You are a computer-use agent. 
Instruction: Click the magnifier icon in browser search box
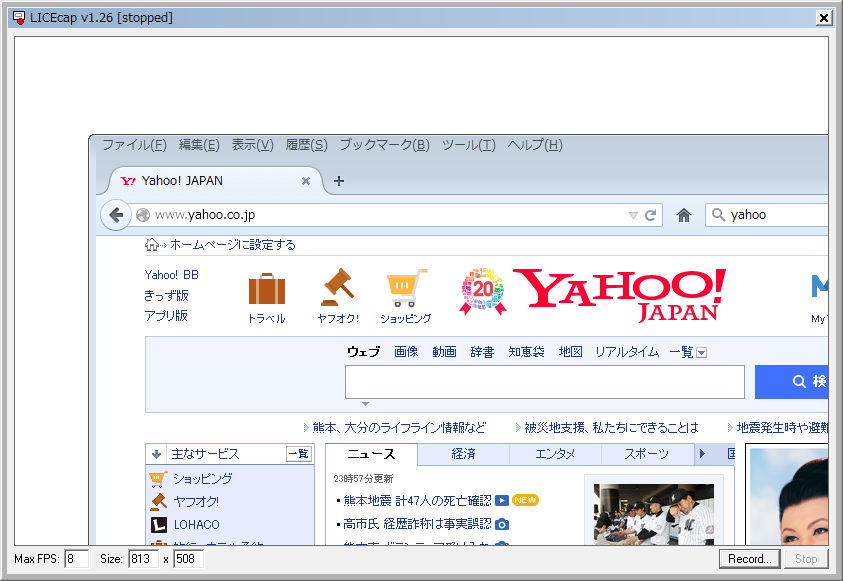tap(718, 215)
